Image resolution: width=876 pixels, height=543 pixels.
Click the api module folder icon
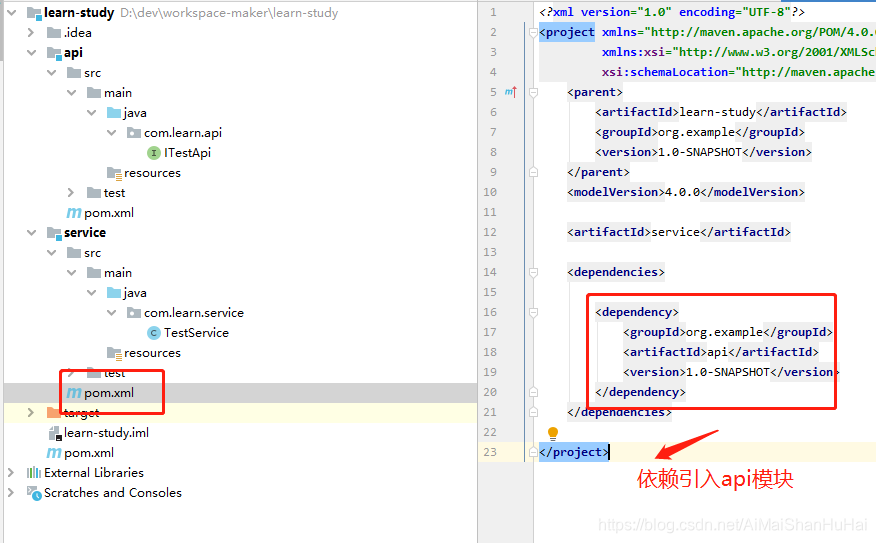(54, 53)
